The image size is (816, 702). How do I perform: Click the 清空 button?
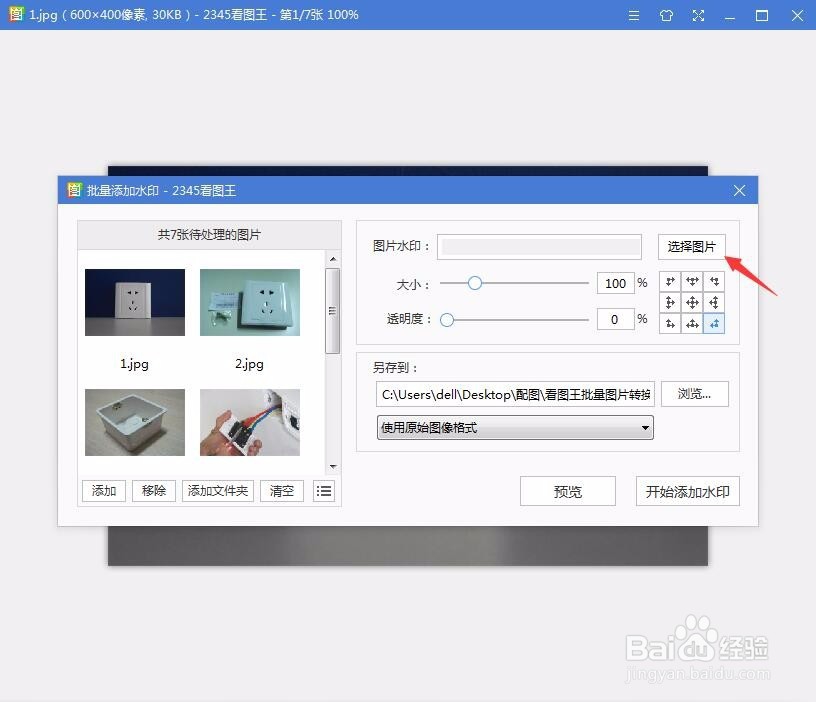tap(282, 491)
